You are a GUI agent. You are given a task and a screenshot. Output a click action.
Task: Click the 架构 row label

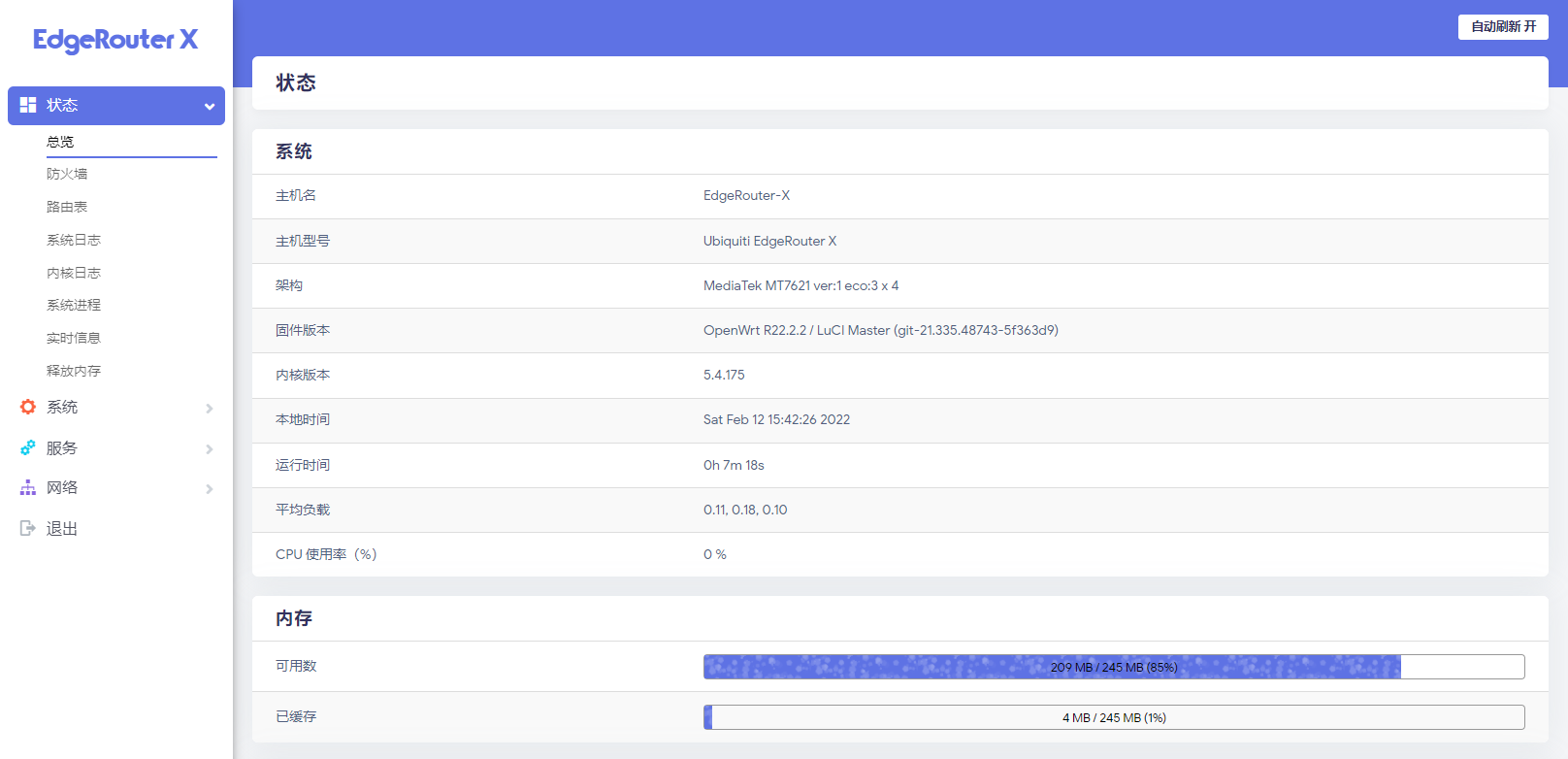(x=289, y=285)
